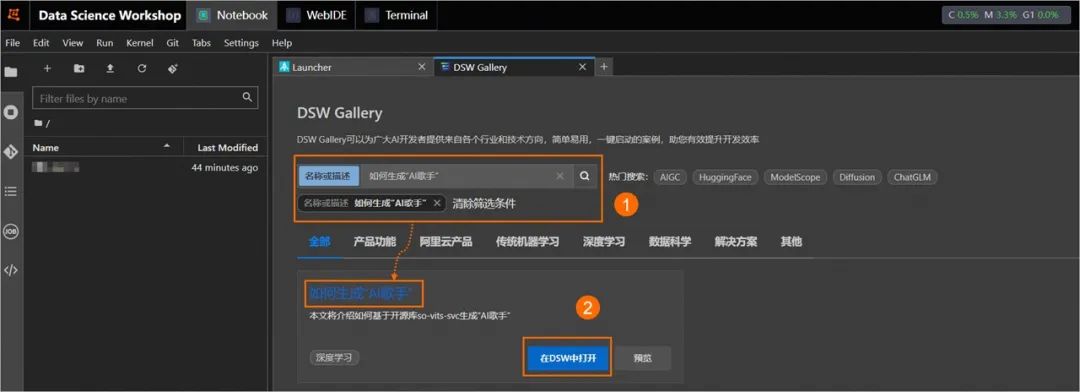The image size is (1080, 392).
Task: Open the Settings menu
Action: tap(241, 43)
